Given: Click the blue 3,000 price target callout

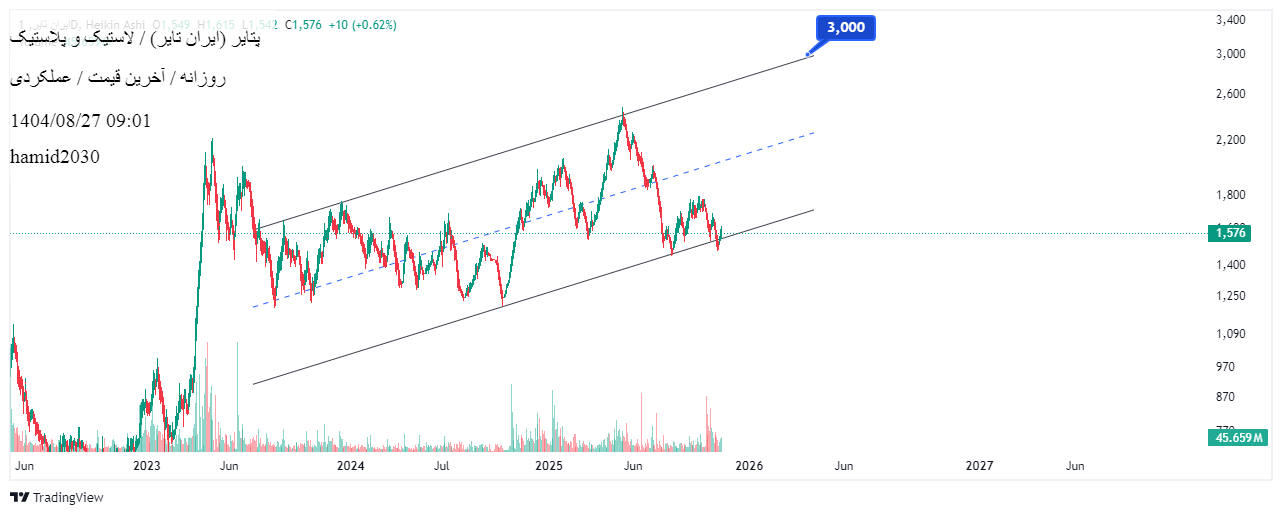Looking at the screenshot, I should (846, 28).
